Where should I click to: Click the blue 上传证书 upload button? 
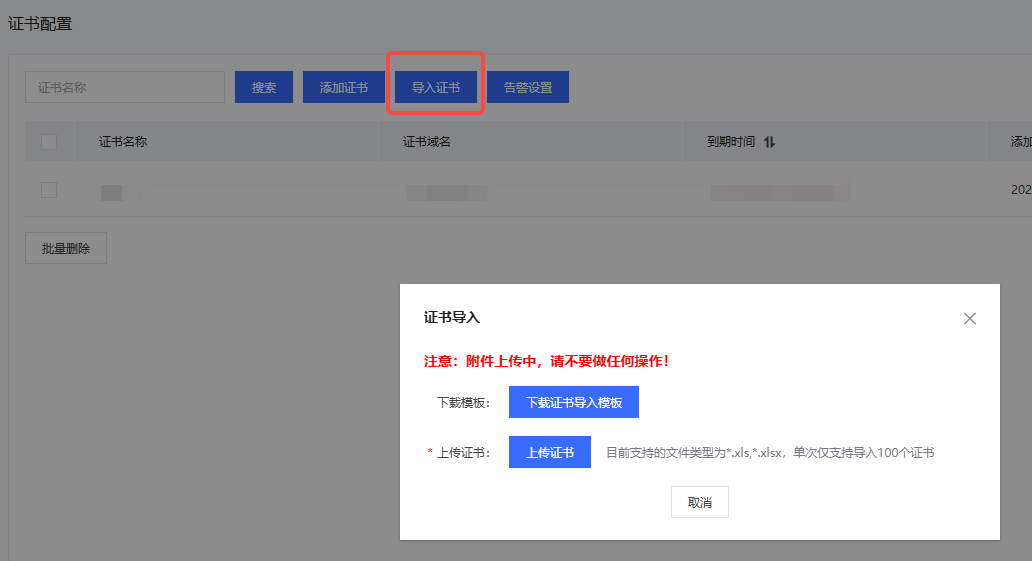click(x=550, y=452)
